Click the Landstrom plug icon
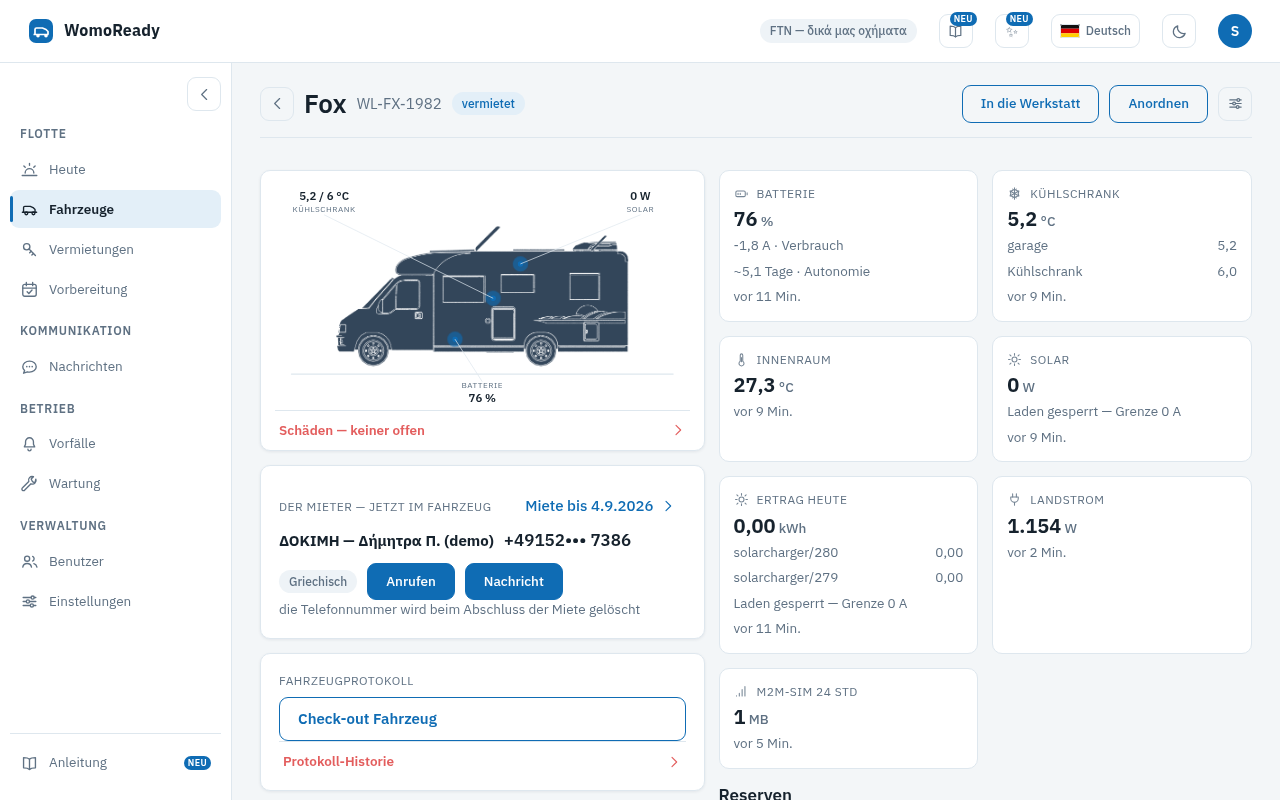Image resolution: width=1280 pixels, height=800 pixels. [1014, 500]
